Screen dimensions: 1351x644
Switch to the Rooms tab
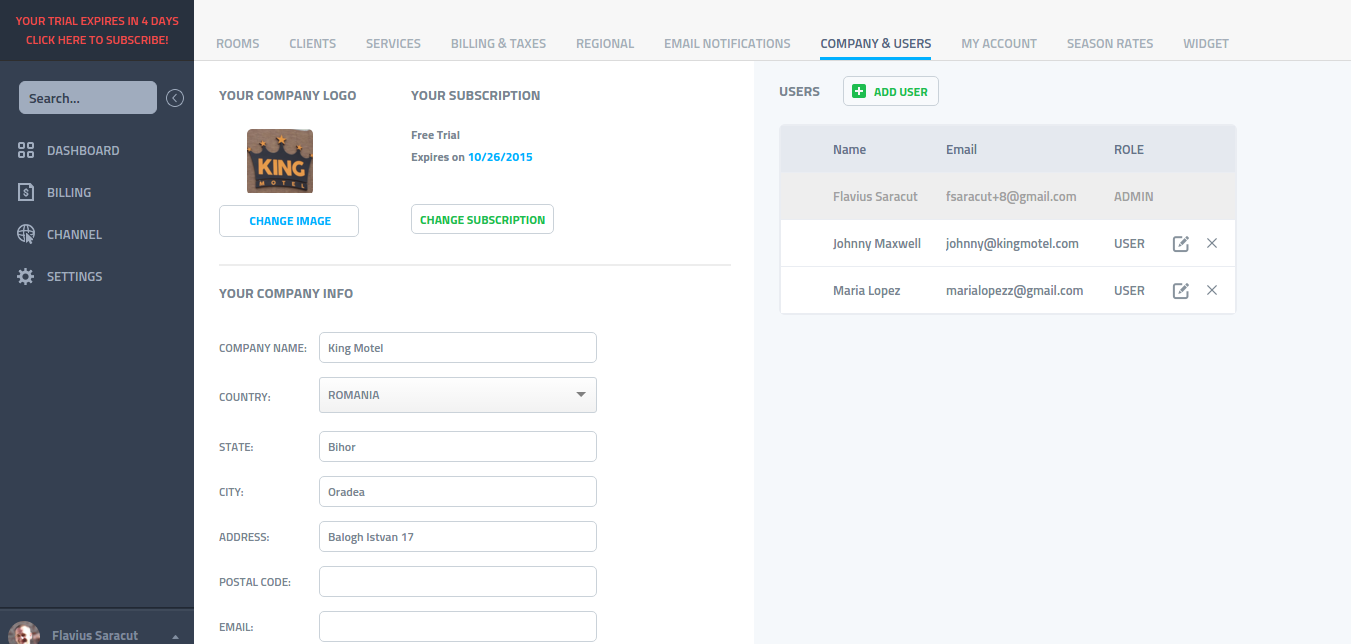point(238,44)
